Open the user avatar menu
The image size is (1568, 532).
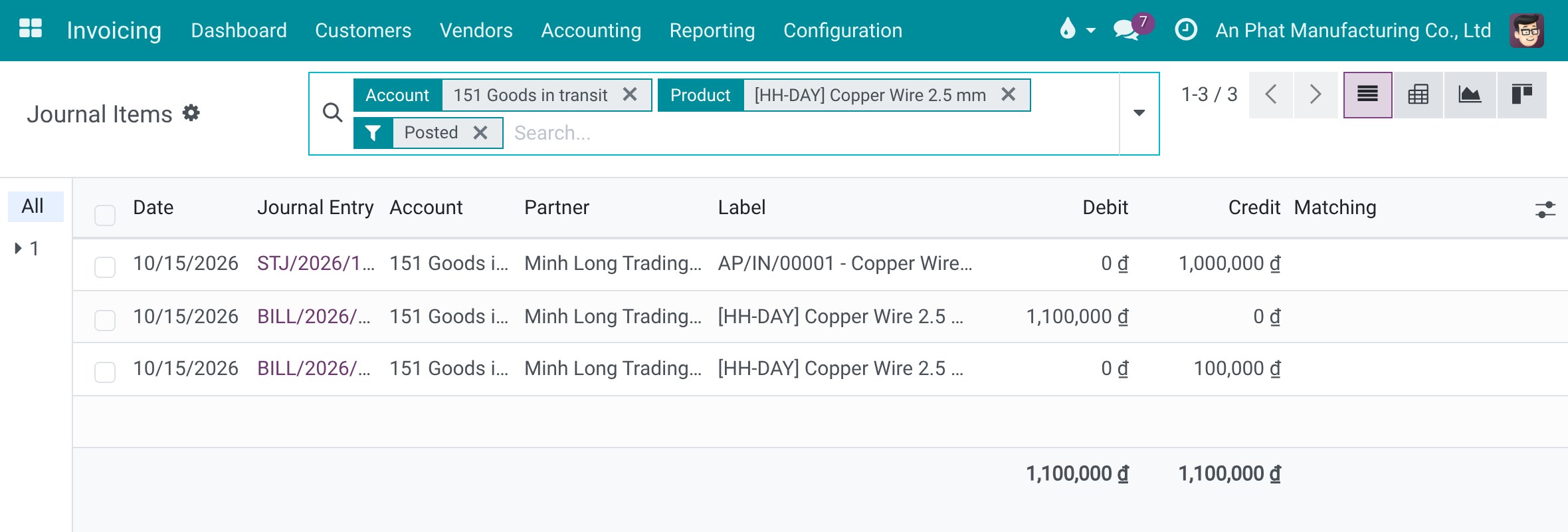coord(1527,30)
